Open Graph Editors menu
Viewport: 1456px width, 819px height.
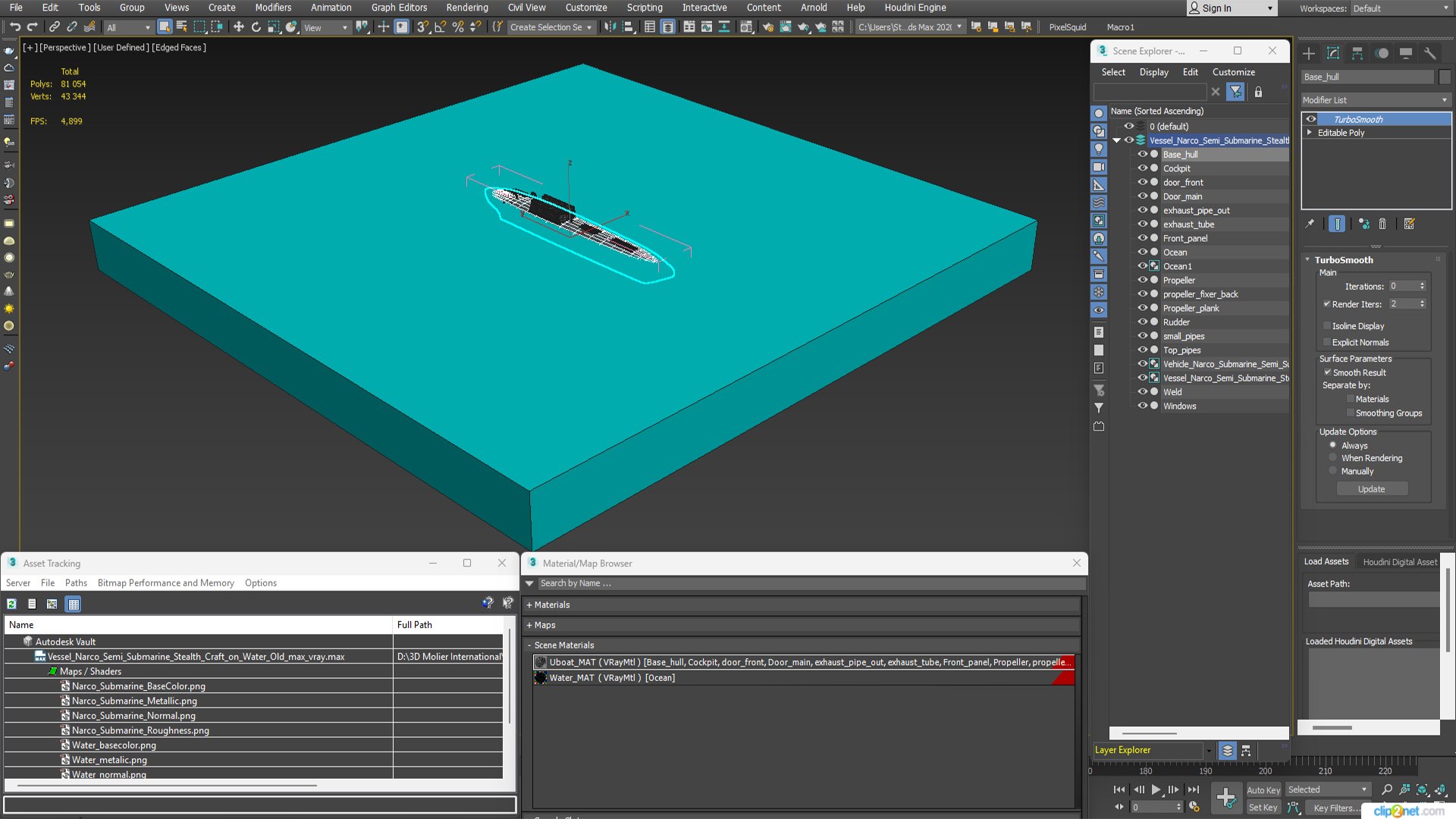point(399,8)
